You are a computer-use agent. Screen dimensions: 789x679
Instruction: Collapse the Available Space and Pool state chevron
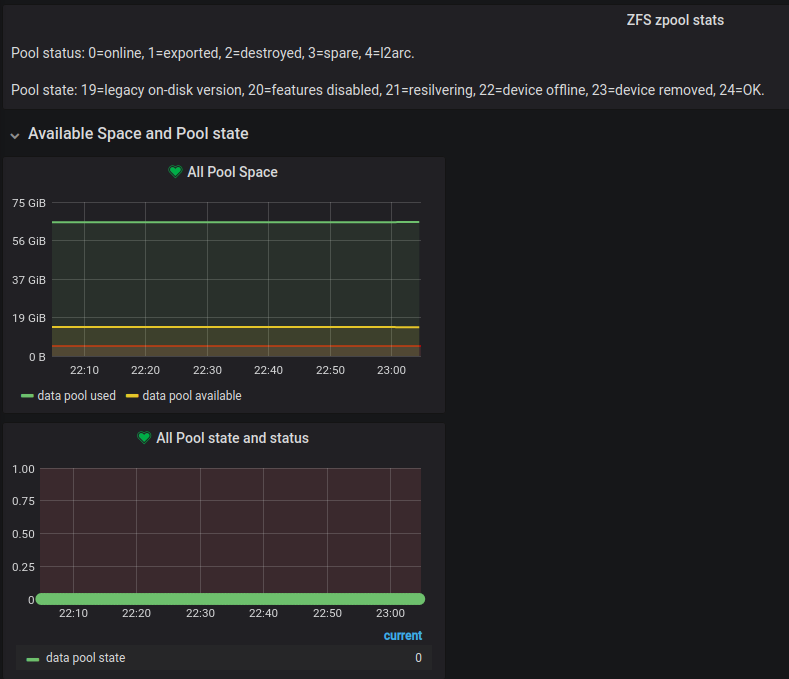coord(14,134)
